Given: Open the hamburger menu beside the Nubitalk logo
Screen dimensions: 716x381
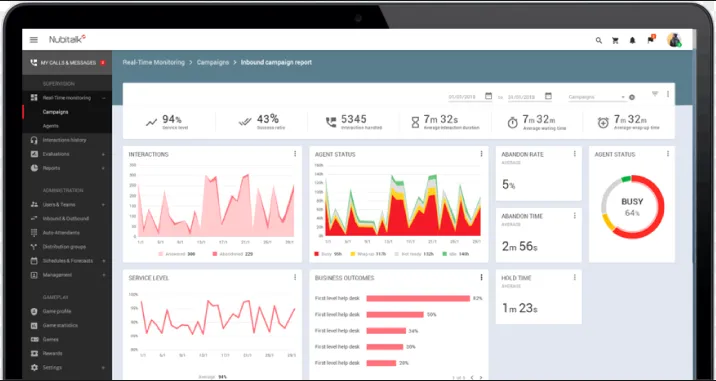Looking at the screenshot, I should point(34,40).
